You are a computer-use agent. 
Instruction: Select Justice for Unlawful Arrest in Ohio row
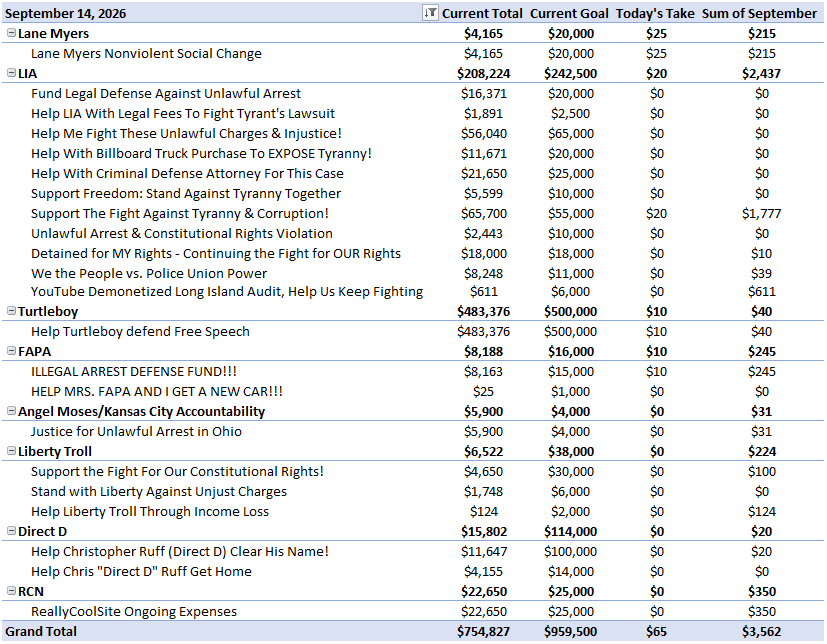(413, 431)
